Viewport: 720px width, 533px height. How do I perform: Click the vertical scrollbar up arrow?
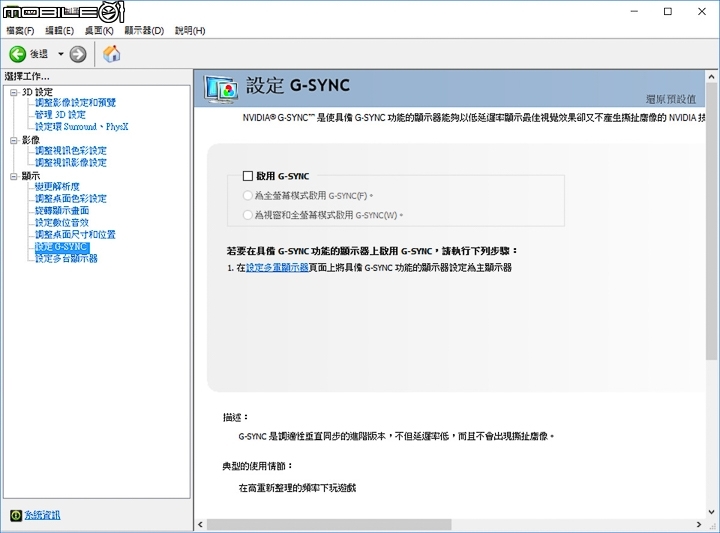(711, 77)
